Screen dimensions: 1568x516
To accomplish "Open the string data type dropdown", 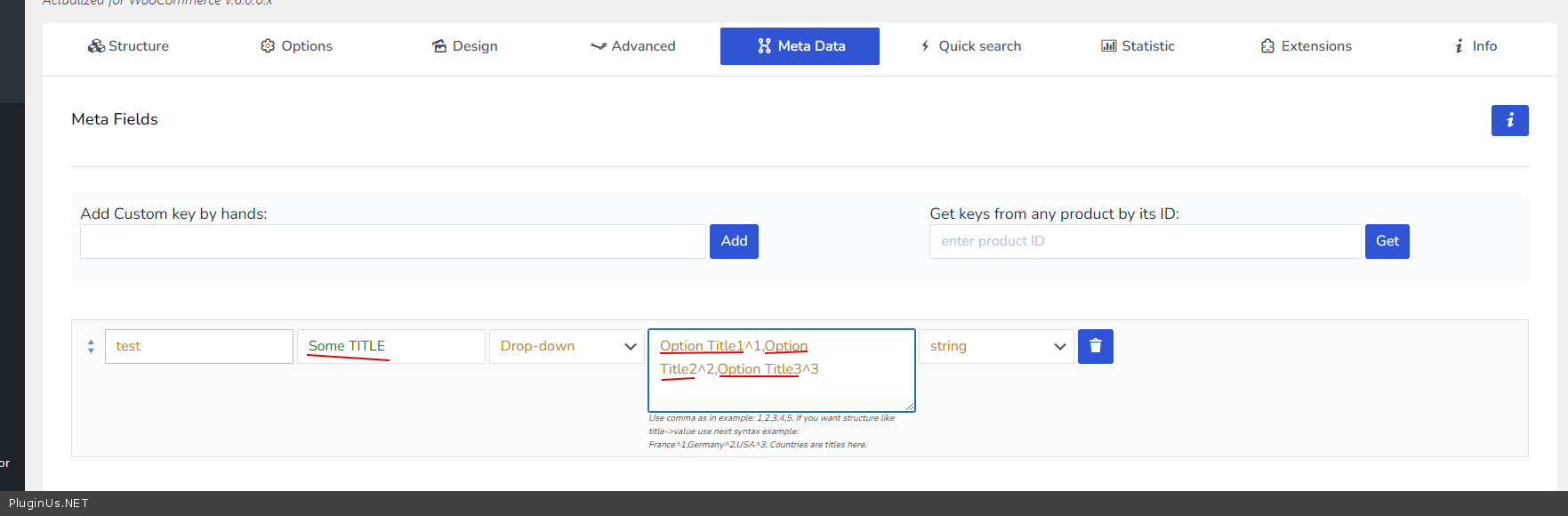I will 996,346.
